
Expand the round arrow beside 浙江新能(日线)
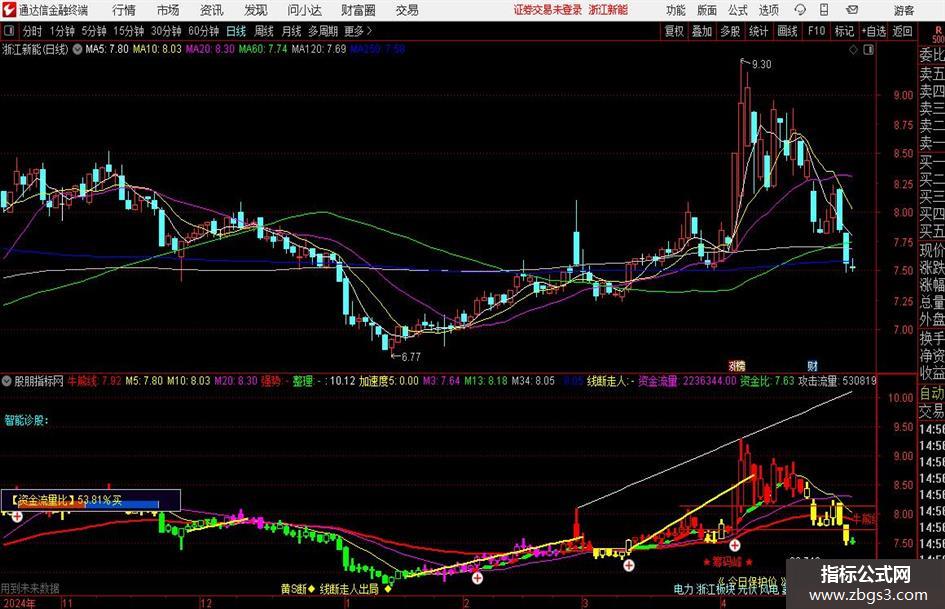77,49
